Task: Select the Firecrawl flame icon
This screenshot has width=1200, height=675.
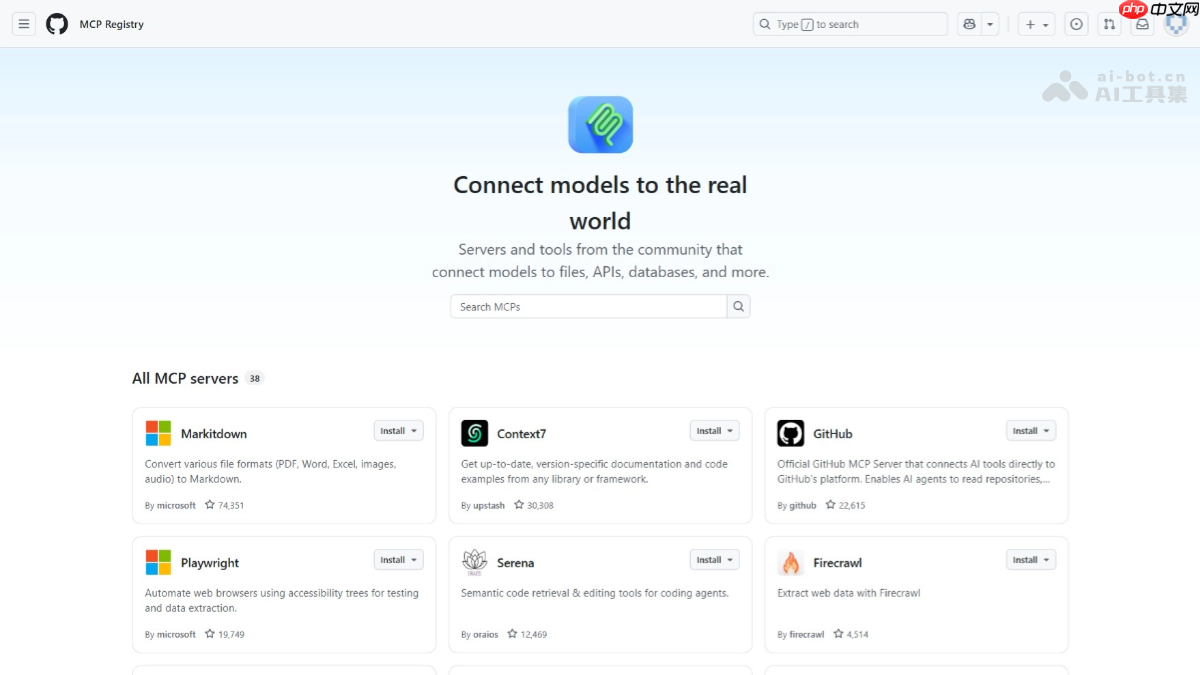Action: click(x=789, y=562)
